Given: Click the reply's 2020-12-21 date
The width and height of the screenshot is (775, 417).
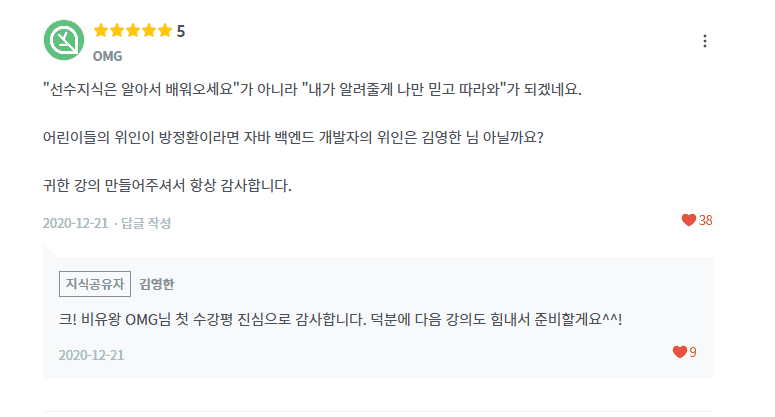Looking at the screenshot, I should [x=91, y=355].
